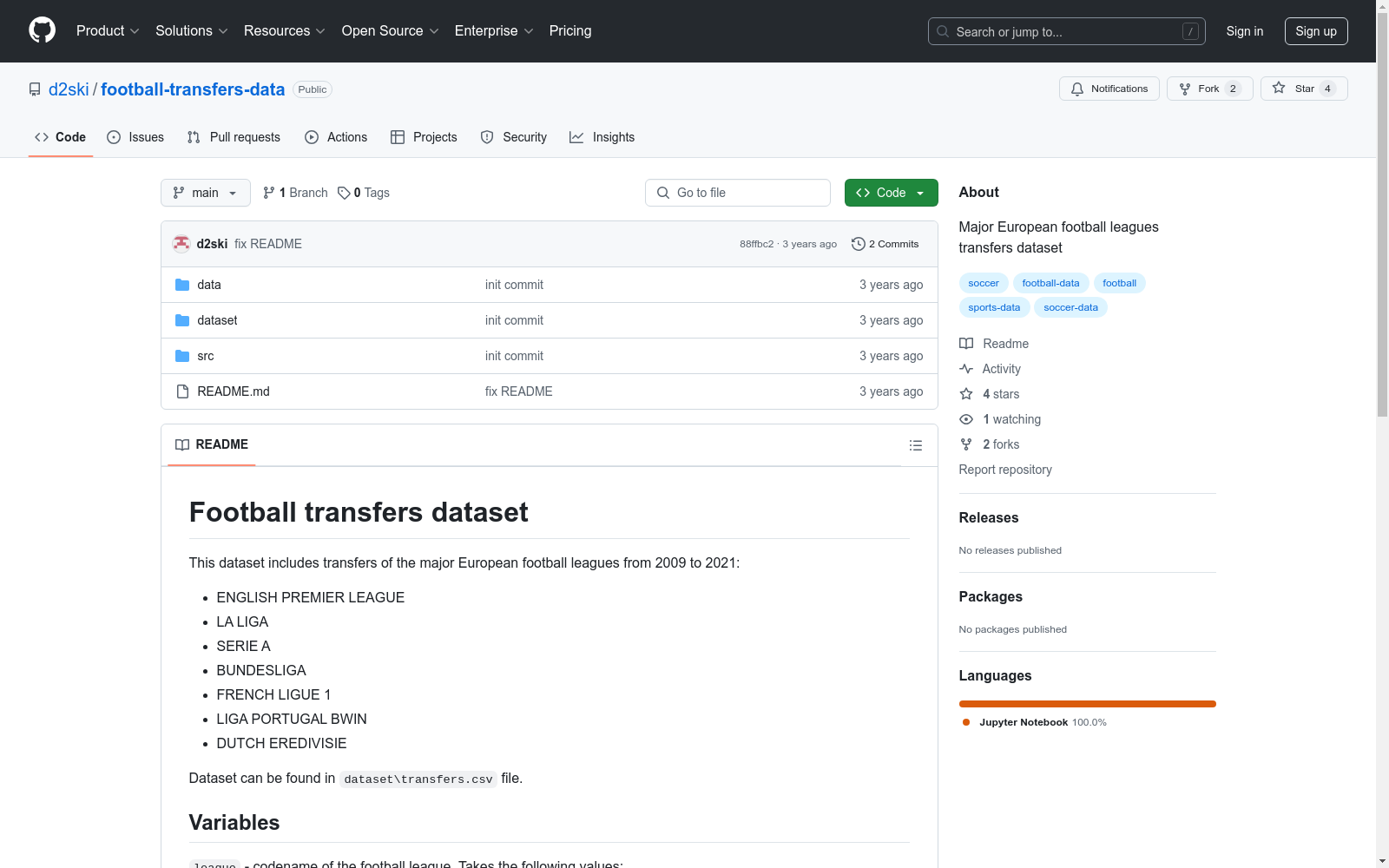Expand the Solutions menu
The height and width of the screenshot is (868, 1389).
point(192,30)
